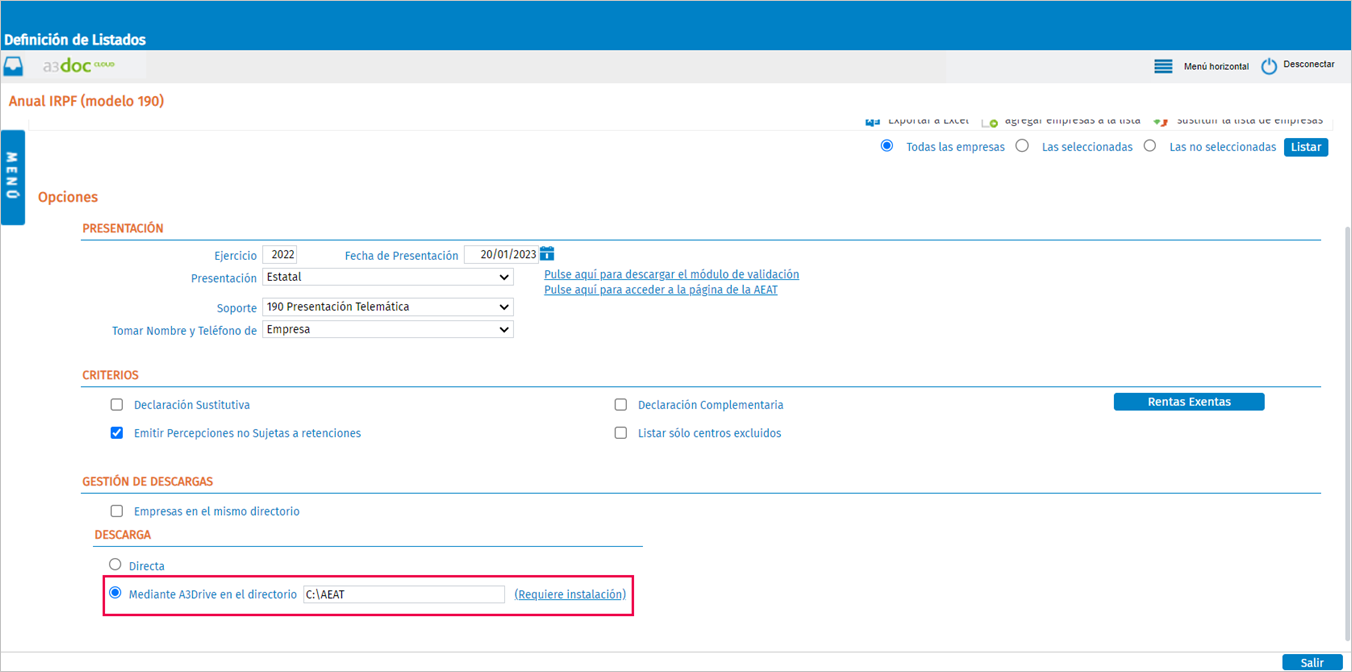Follow link to AEAT page
This screenshot has width=1352, height=672.
pos(661,290)
